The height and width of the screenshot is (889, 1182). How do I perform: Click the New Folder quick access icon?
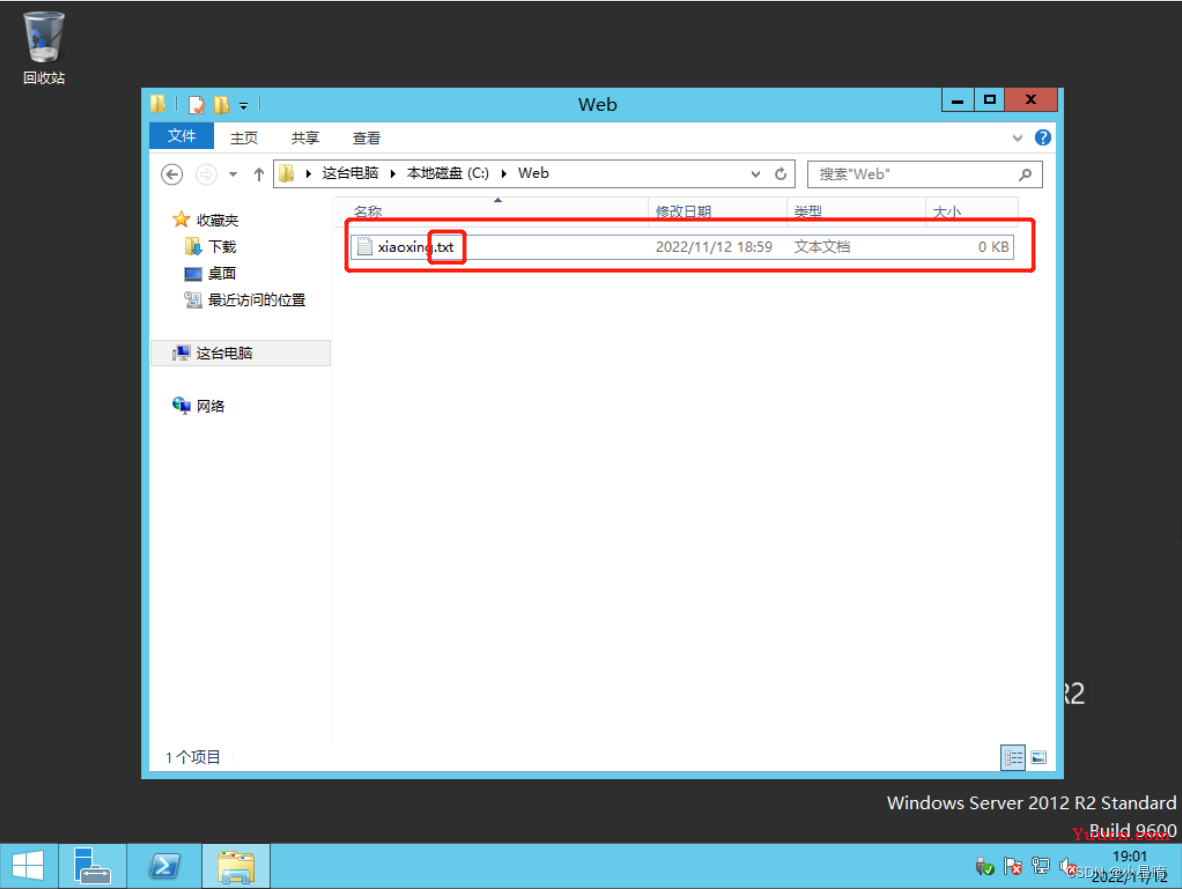click(222, 105)
